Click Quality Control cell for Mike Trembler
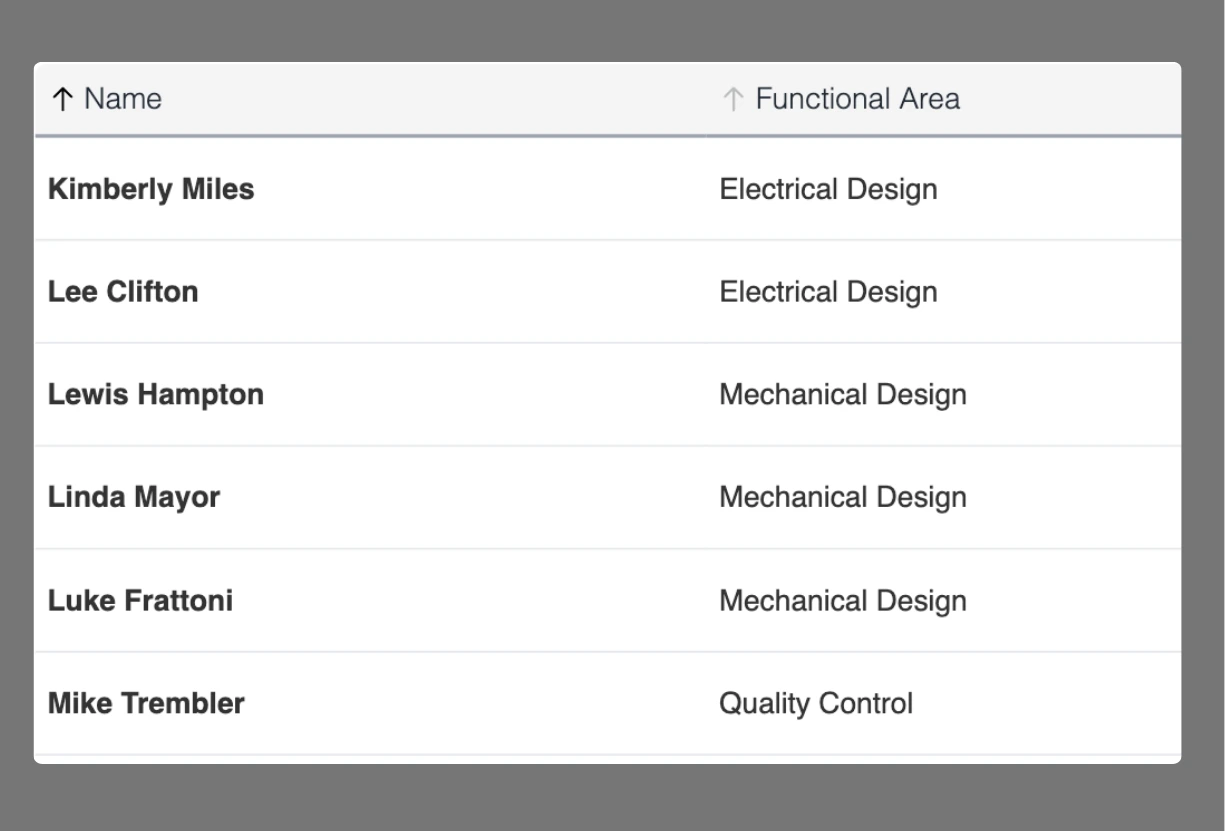The width and height of the screenshot is (1225, 831). coord(815,704)
